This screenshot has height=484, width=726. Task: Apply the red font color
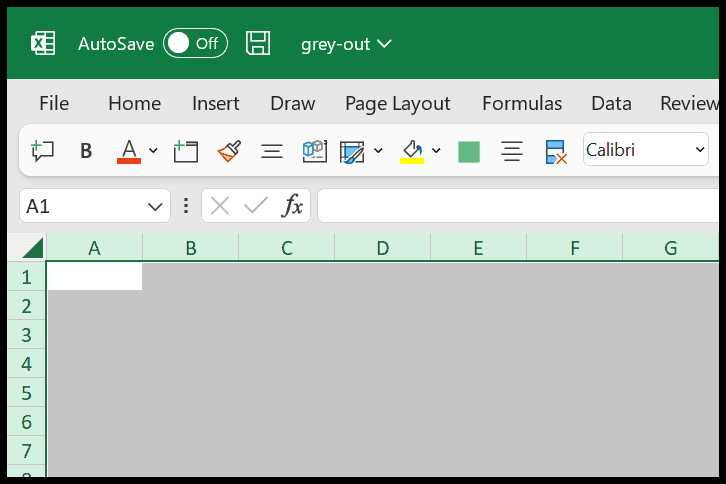129,151
